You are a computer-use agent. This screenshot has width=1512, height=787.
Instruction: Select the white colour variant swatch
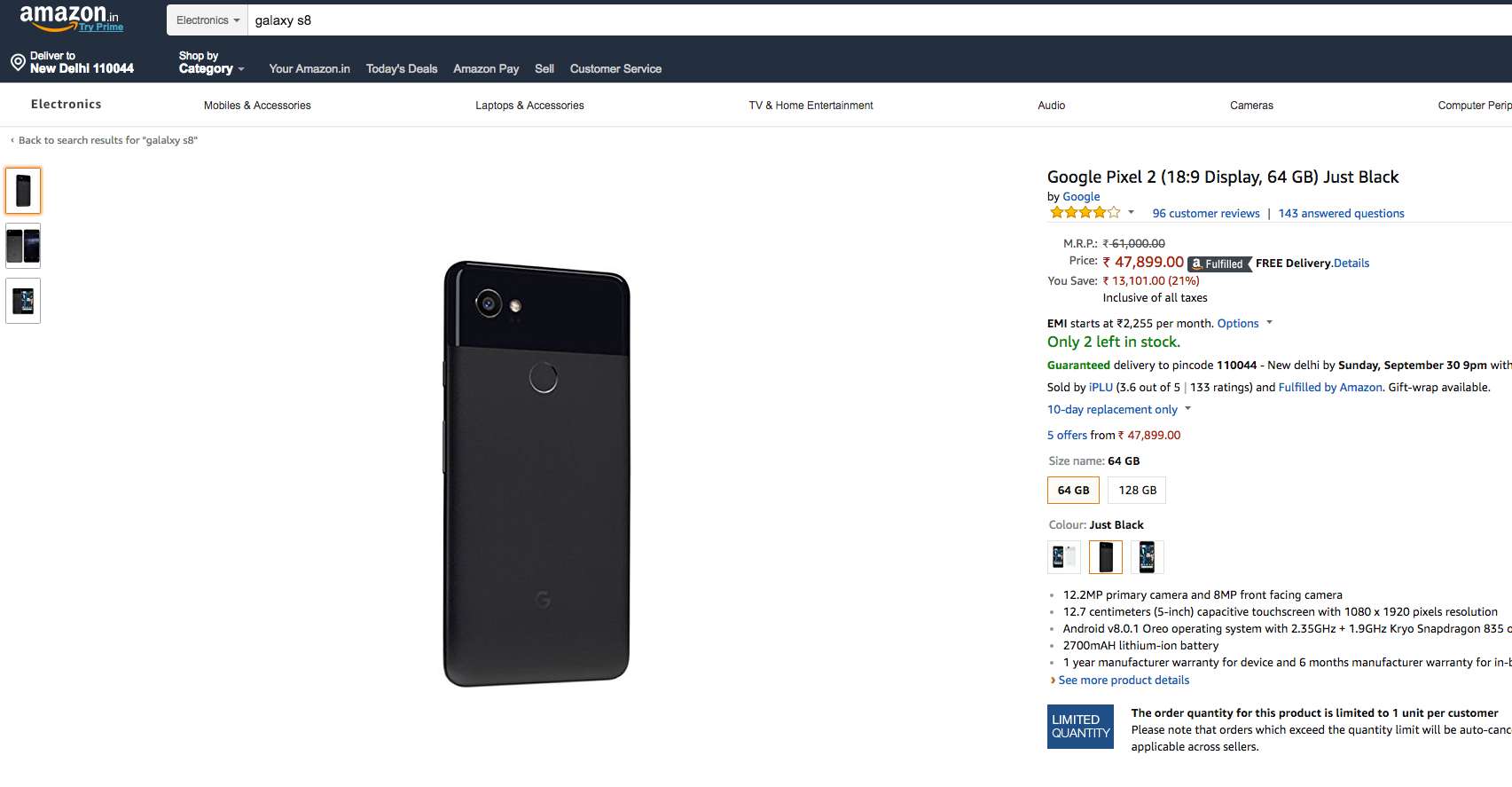click(1063, 557)
